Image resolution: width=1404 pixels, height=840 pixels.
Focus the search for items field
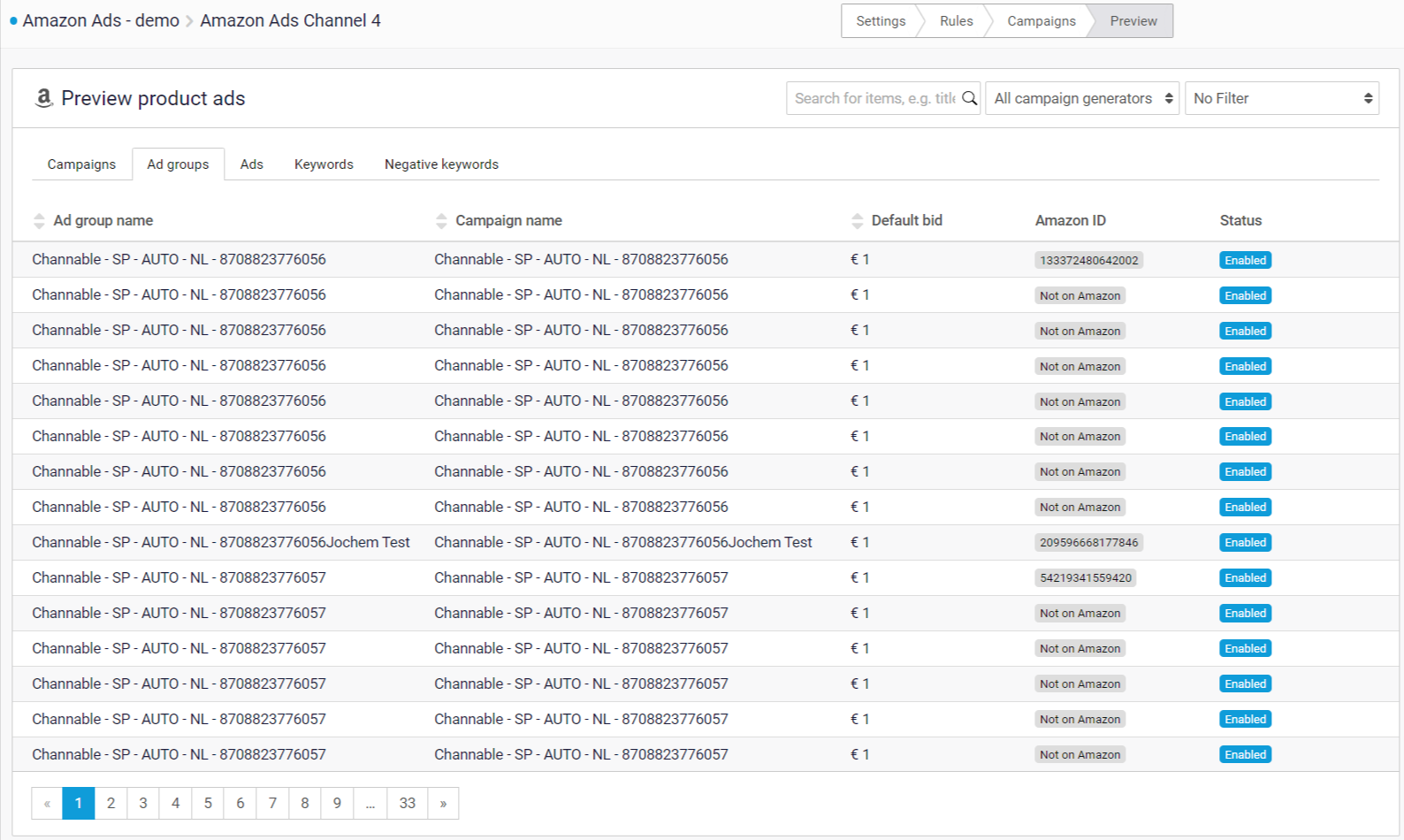(x=874, y=98)
